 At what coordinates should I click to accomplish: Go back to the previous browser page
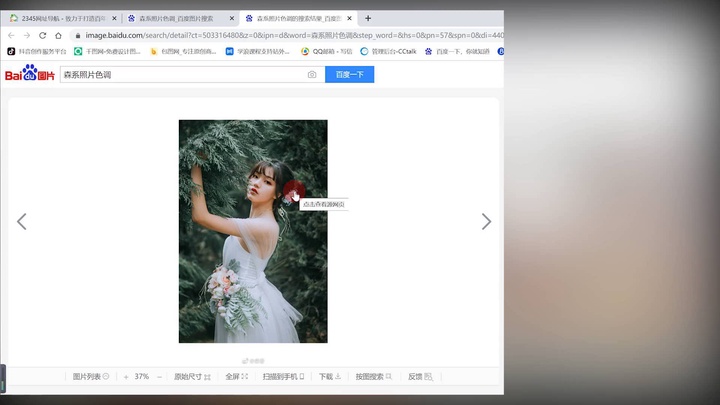pos(11,35)
